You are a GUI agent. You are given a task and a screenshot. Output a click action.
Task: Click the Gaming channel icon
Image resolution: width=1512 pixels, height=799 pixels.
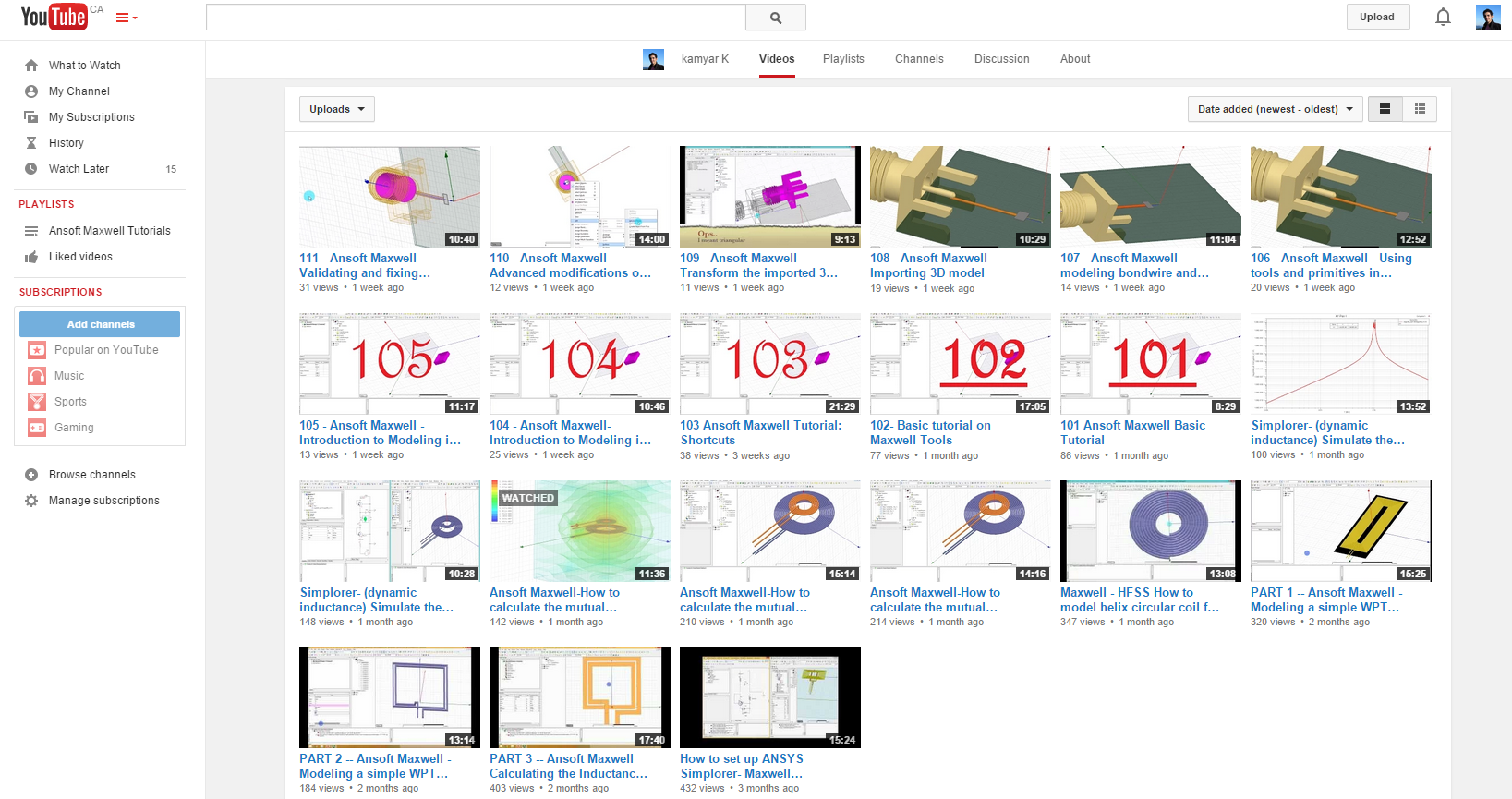coord(37,428)
